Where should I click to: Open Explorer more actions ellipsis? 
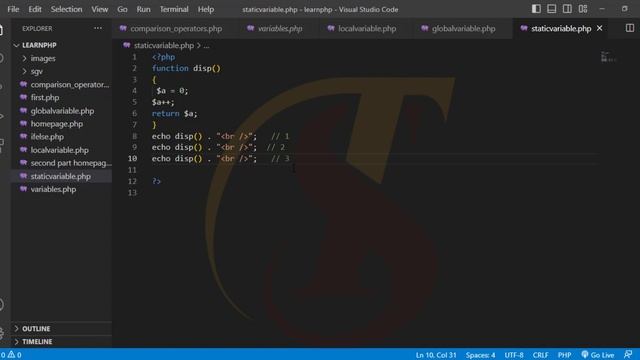(98, 28)
